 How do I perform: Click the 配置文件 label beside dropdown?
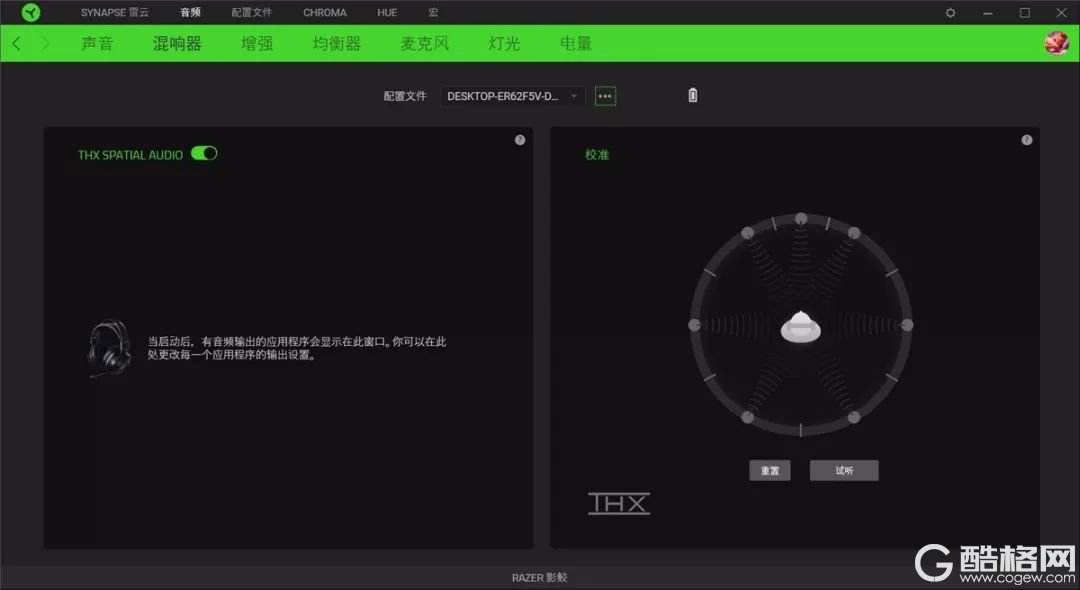click(x=405, y=96)
